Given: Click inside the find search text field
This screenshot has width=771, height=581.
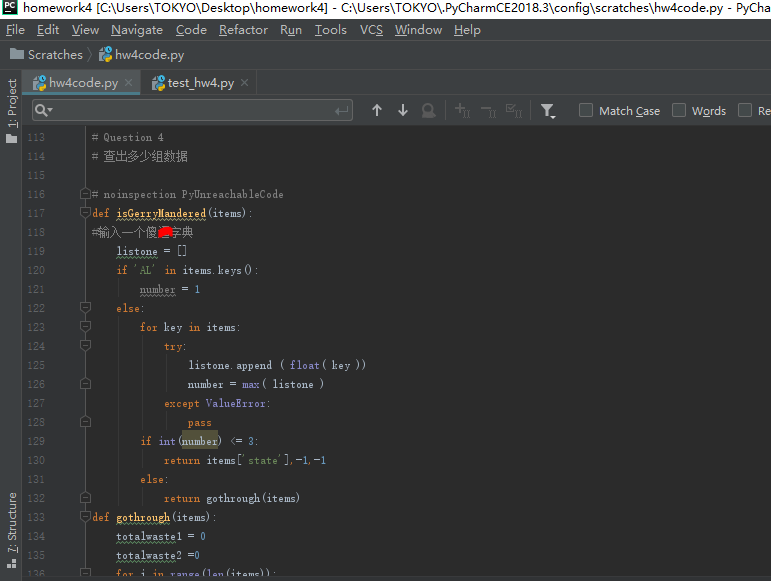Looking at the screenshot, I should tap(190, 111).
